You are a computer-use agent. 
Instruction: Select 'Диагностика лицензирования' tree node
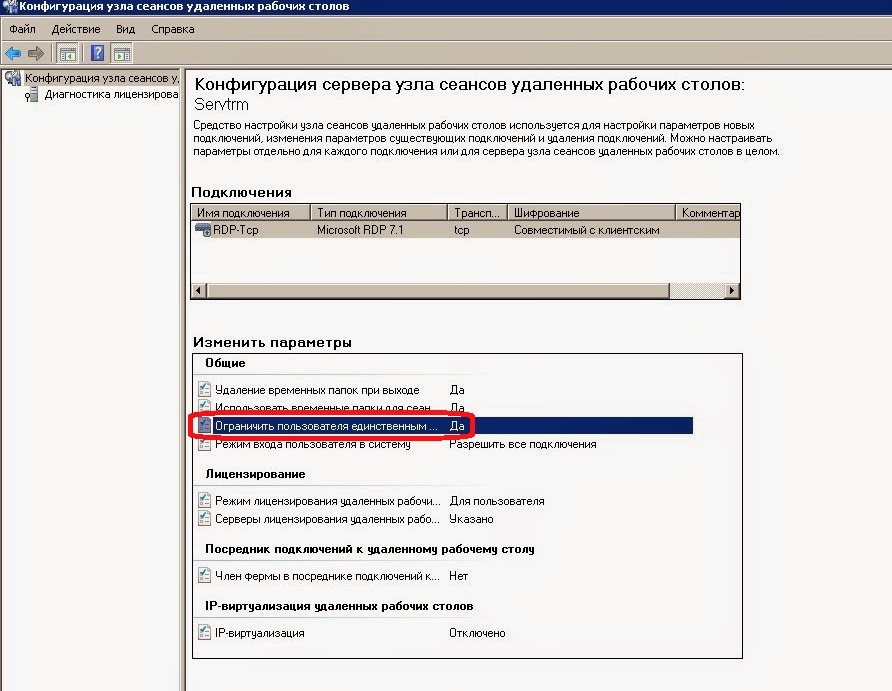[x=112, y=94]
